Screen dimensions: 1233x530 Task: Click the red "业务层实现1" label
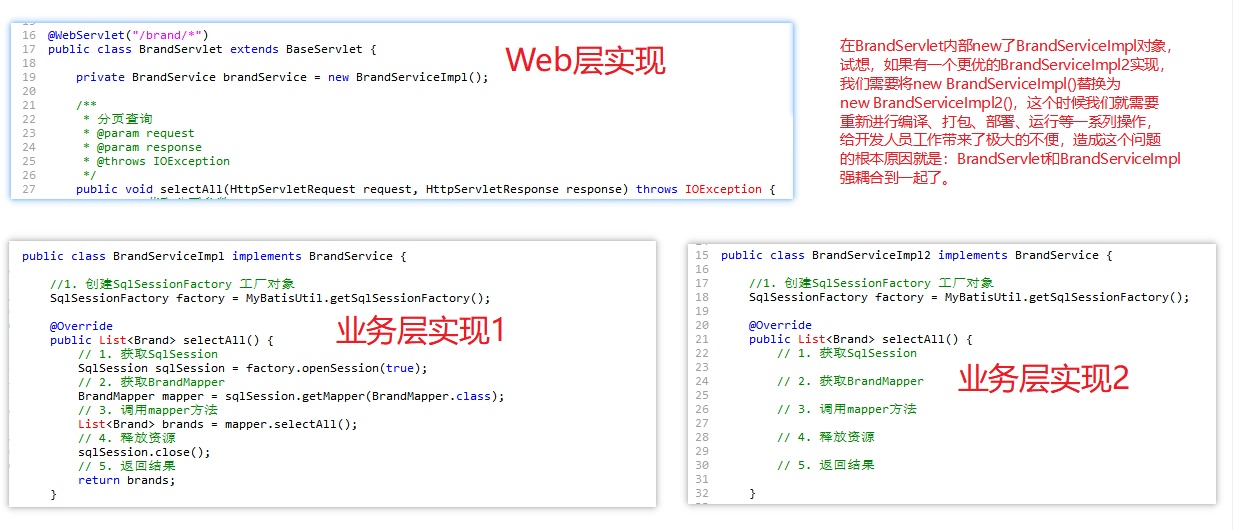pyautogui.click(x=420, y=329)
